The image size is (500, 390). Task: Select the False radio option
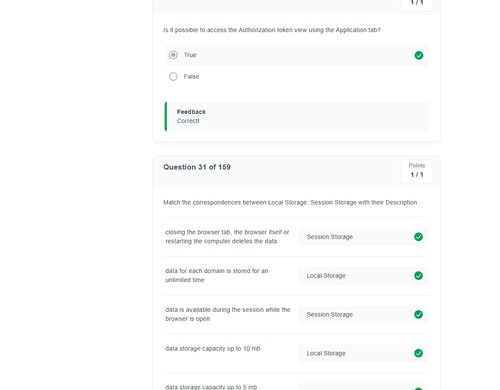click(x=173, y=77)
